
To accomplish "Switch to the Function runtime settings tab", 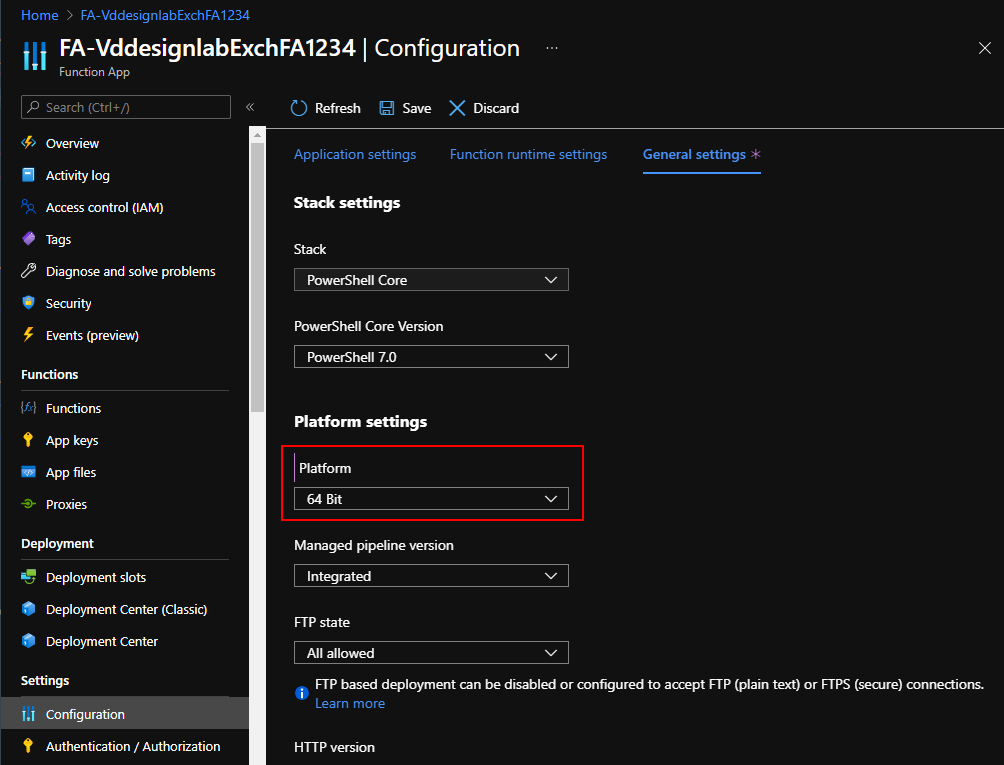I will pos(528,154).
